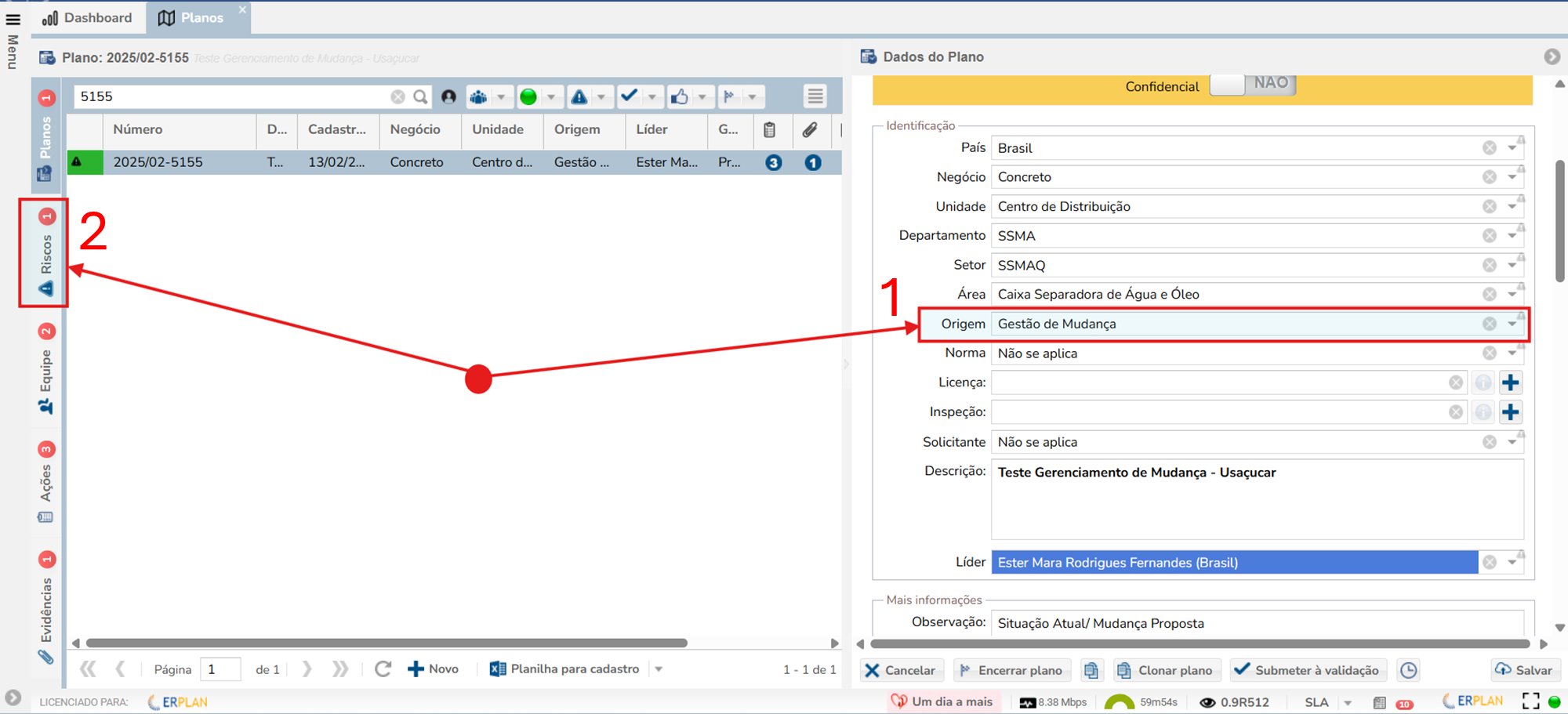Screen dimensions: 1568x714
Task: Toggle the Confidencial switch
Action: (1252, 85)
